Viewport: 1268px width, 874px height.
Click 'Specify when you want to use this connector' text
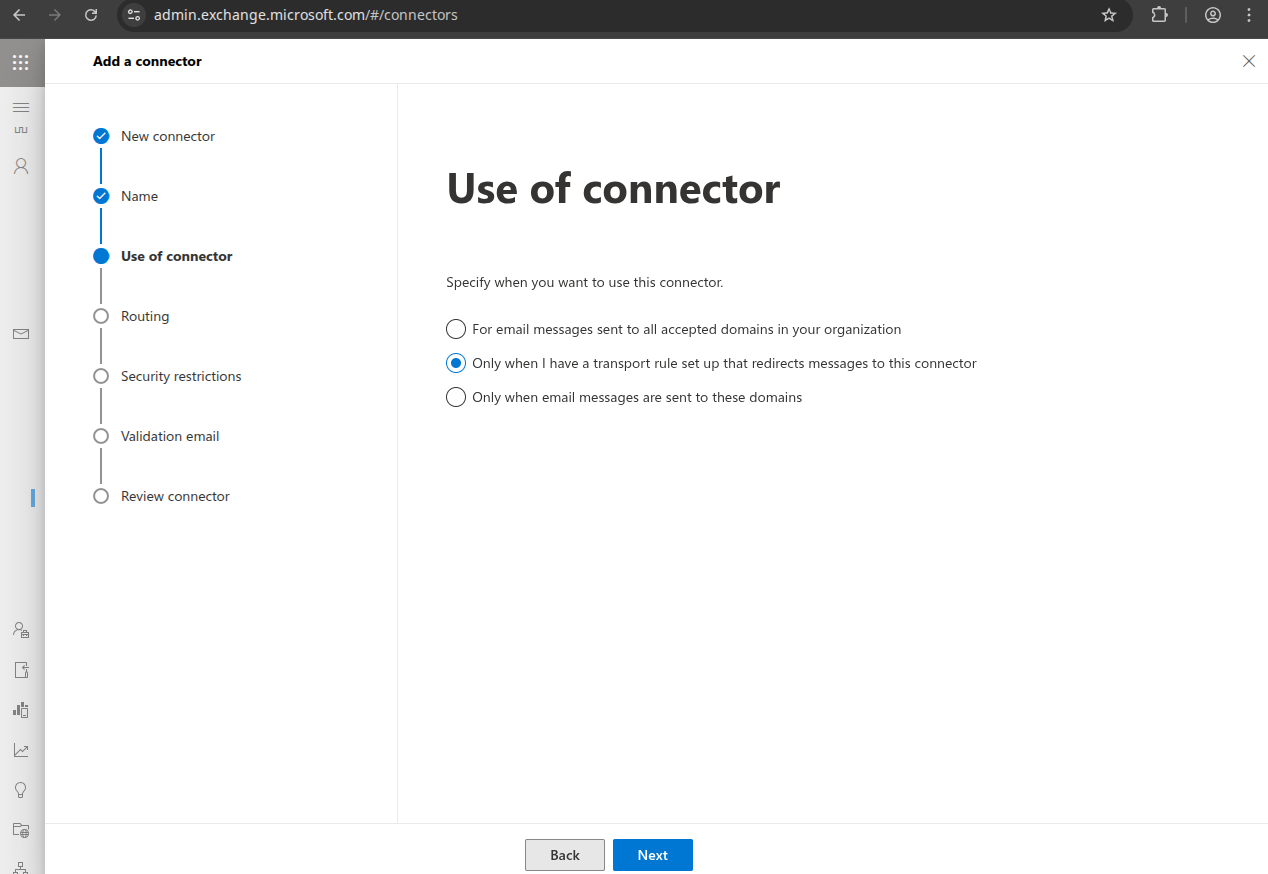pos(584,282)
